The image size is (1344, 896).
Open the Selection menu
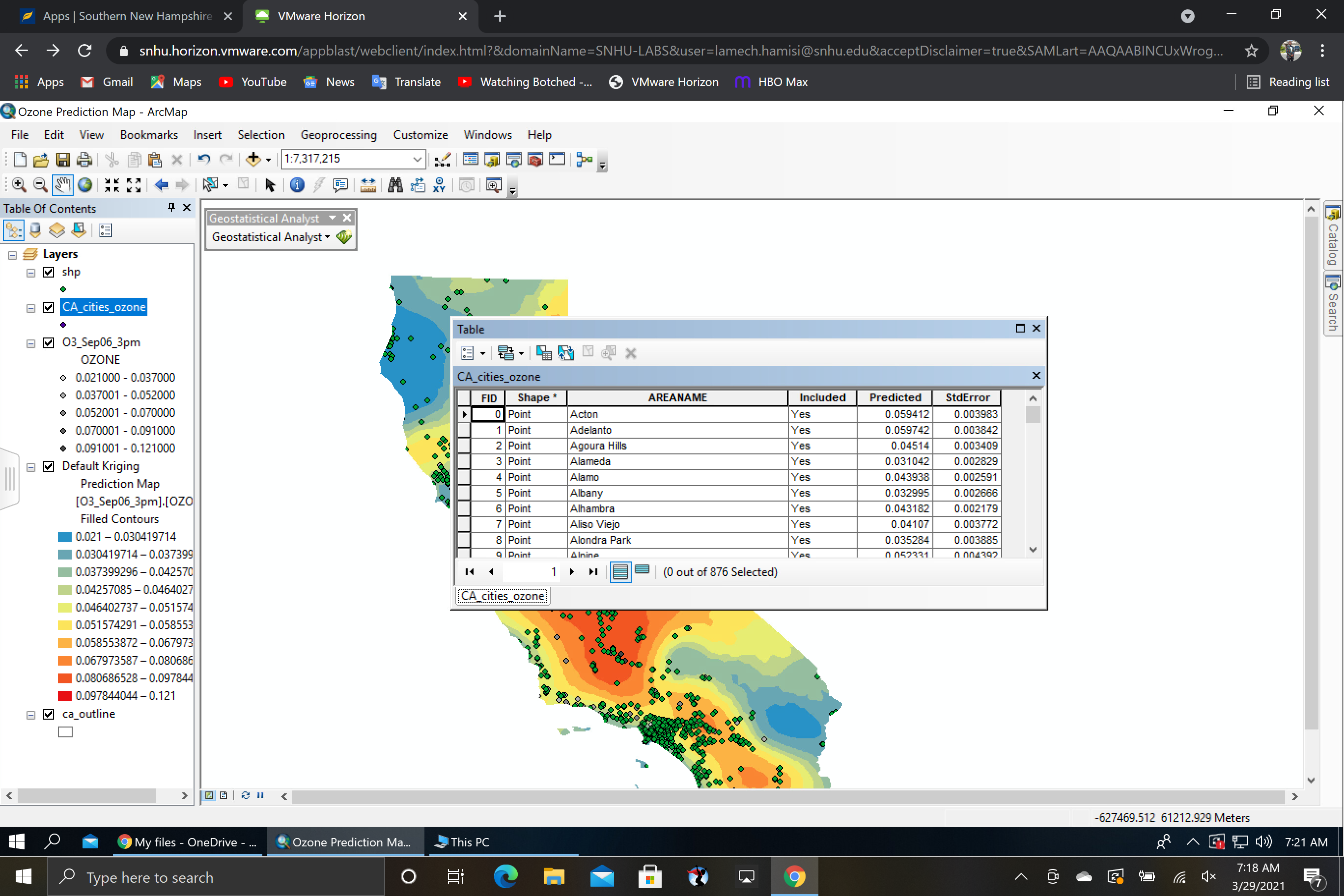point(261,135)
